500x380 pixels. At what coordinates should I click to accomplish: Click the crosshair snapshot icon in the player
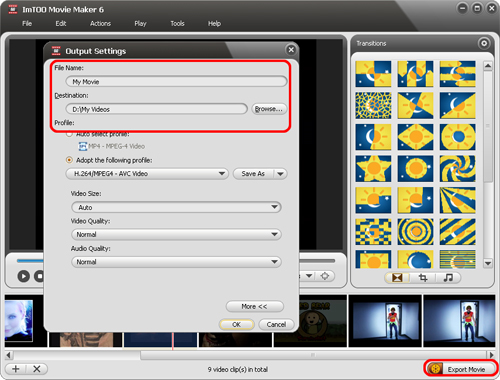pos(325,276)
